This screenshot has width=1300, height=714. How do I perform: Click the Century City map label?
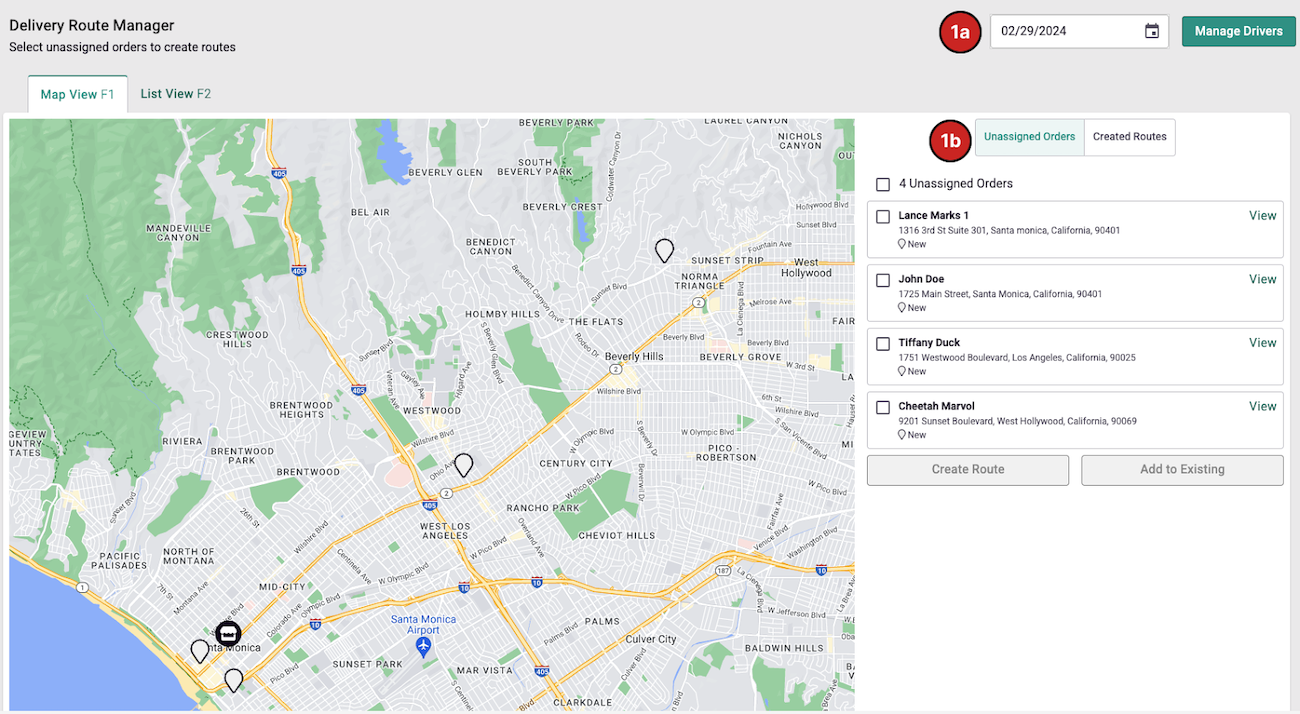click(x=576, y=464)
